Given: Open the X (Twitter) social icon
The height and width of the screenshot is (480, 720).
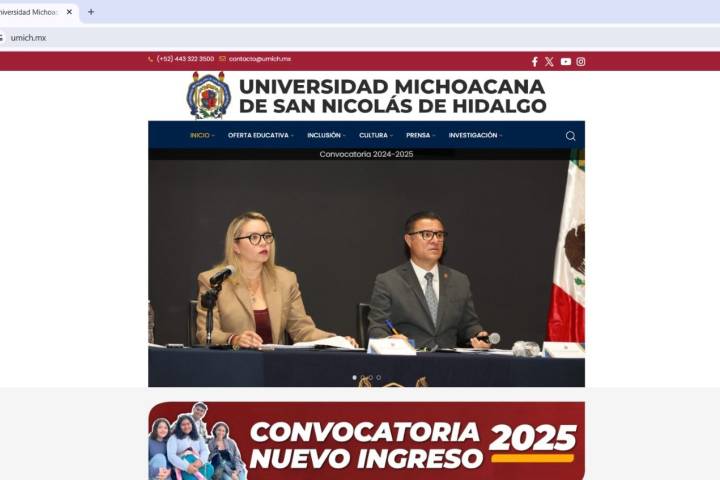Looking at the screenshot, I should click(x=549, y=61).
